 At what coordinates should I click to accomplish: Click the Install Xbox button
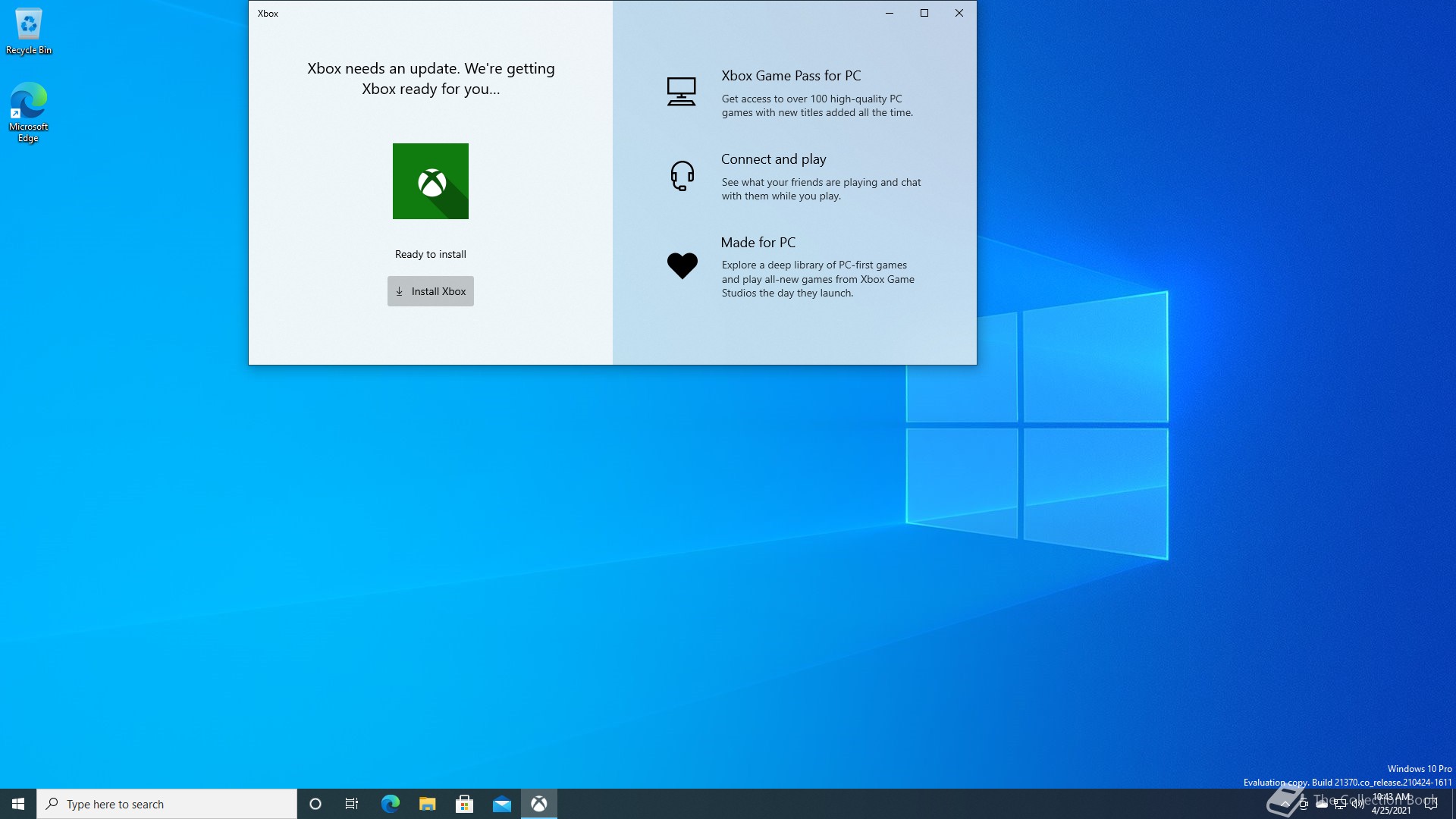click(430, 291)
